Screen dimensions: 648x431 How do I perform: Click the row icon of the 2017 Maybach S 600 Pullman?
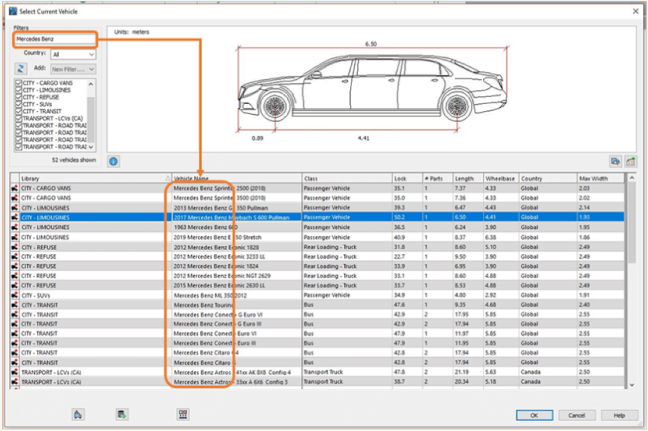(x=15, y=215)
